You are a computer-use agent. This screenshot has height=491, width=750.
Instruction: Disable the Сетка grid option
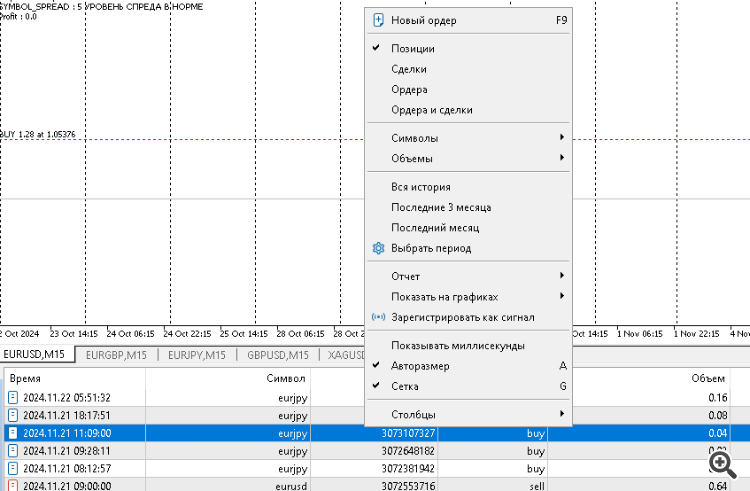(x=405, y=386)
